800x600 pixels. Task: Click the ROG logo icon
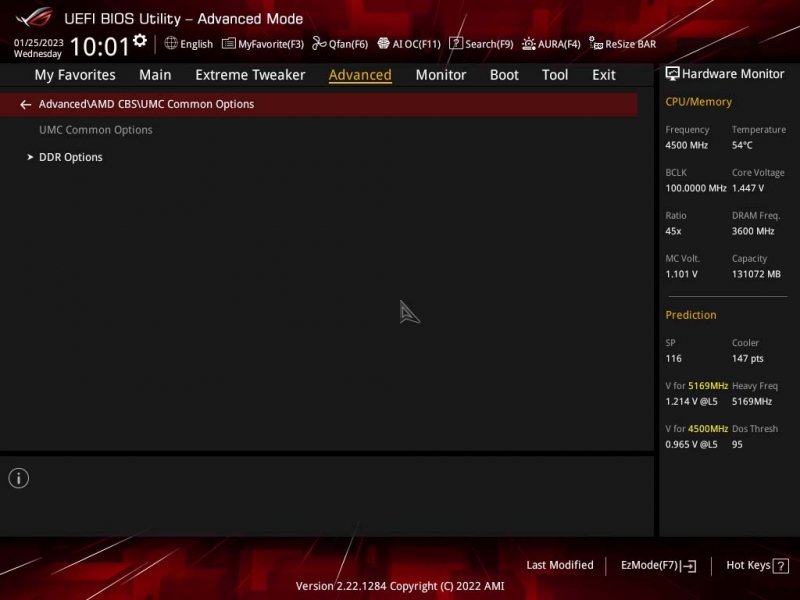pos(34,17)
